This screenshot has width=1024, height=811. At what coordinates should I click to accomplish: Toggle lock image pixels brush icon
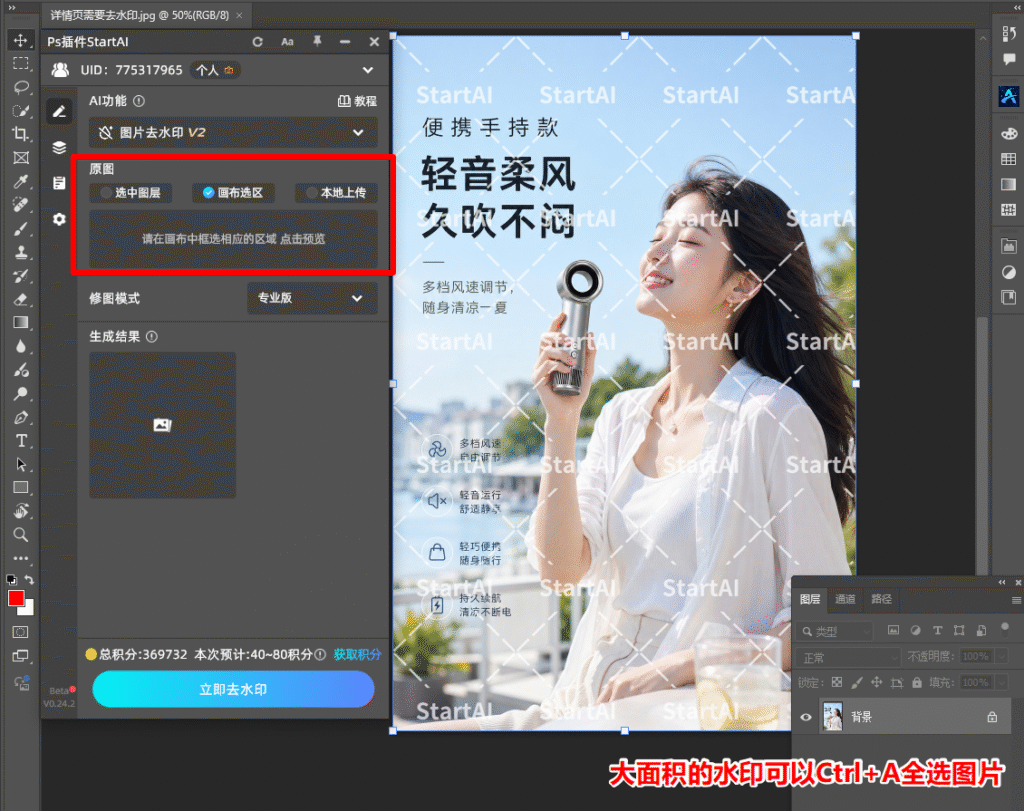857,682
